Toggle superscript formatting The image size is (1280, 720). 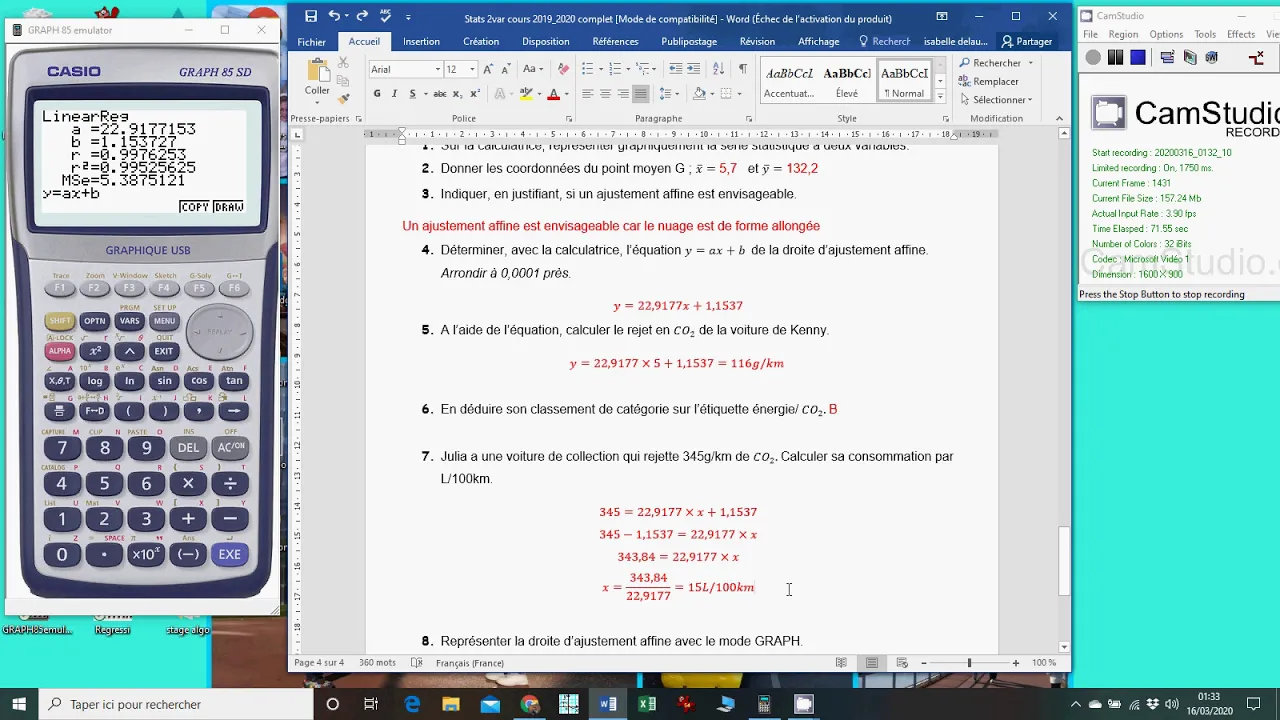pyautogui.click(x=474, y=94)
